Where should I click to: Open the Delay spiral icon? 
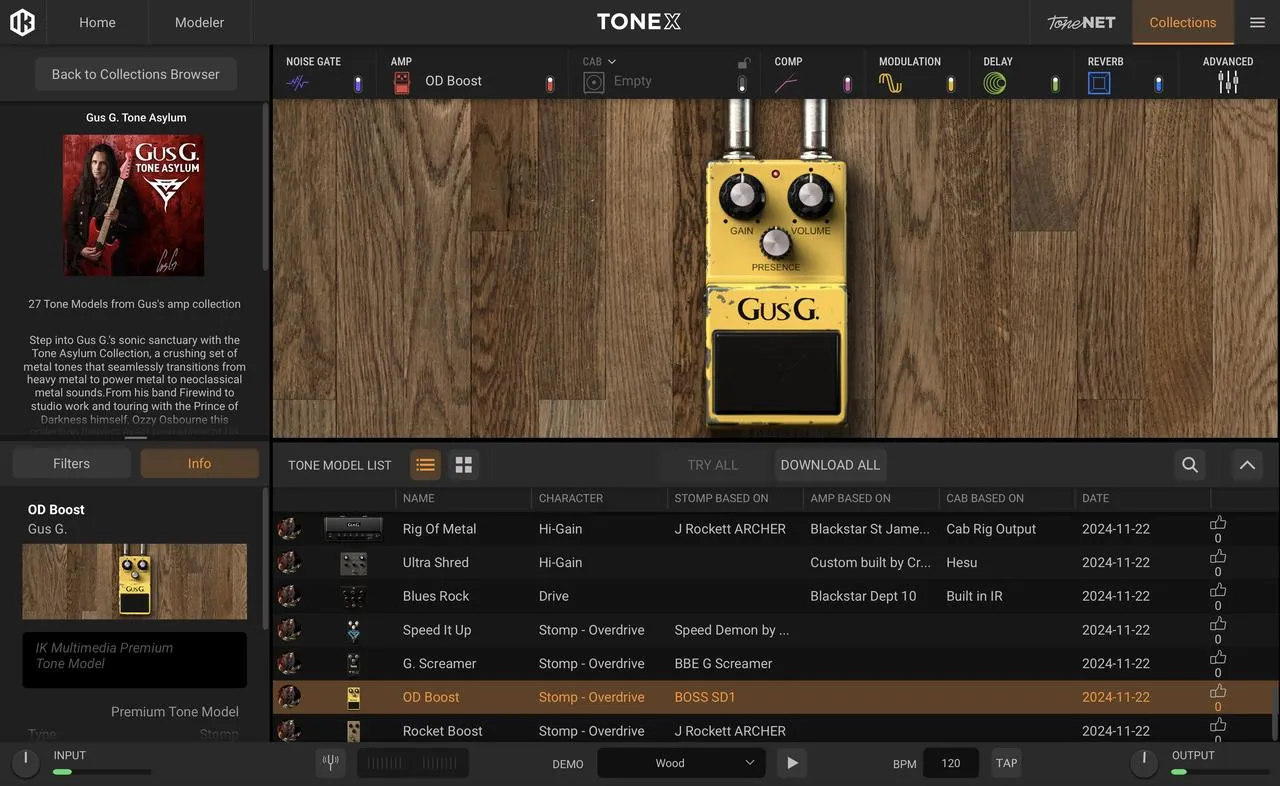pyautogui.click(x=995, y=83)
